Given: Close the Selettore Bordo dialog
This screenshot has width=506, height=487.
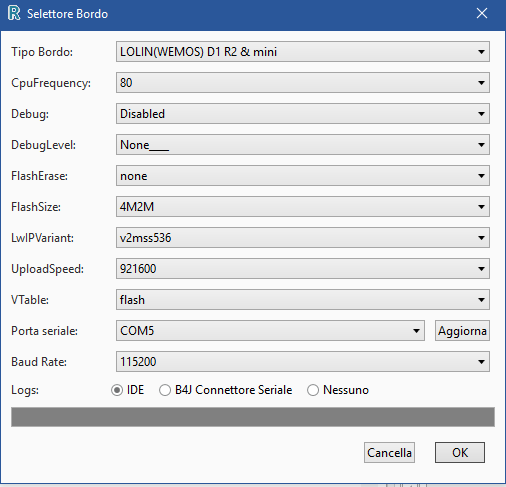Looking at the screenshot, I should [482, 13].
